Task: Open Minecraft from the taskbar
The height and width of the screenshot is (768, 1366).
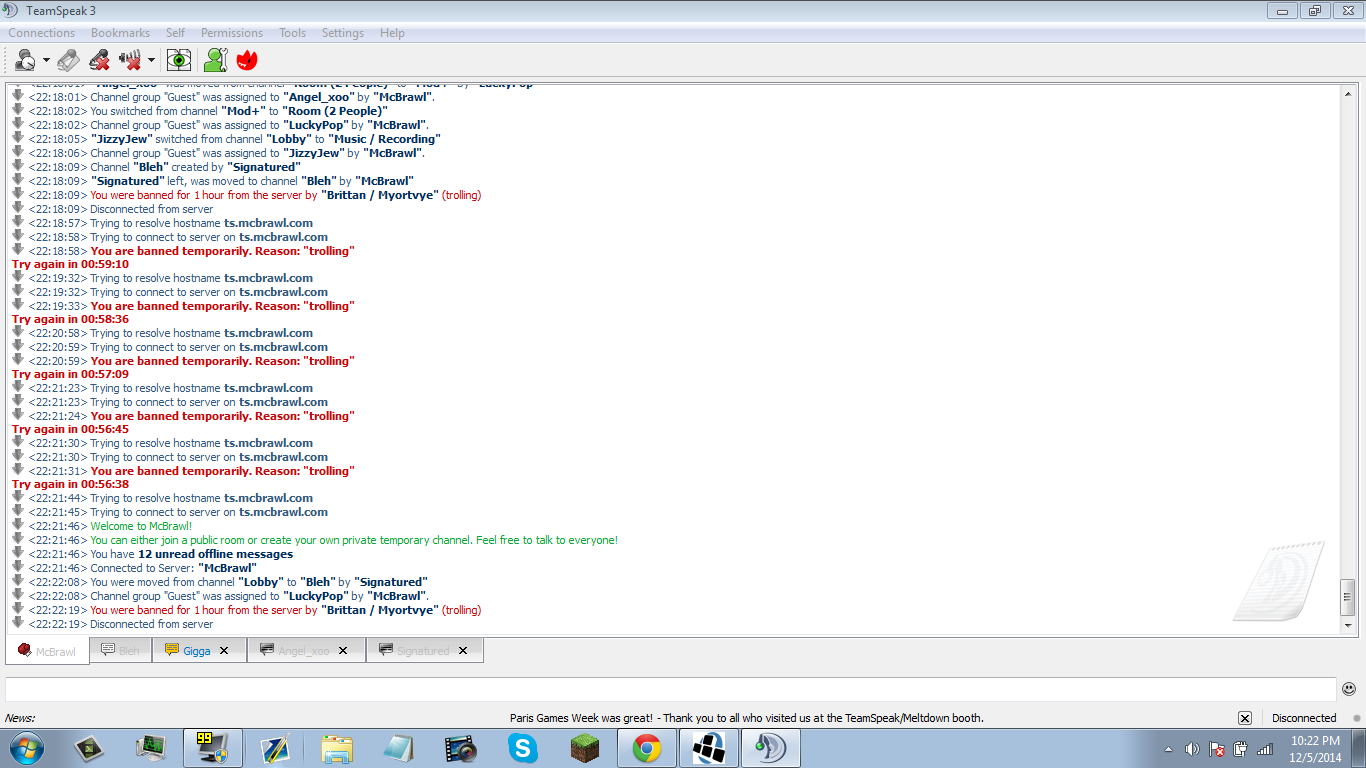Action: point(585,748)
